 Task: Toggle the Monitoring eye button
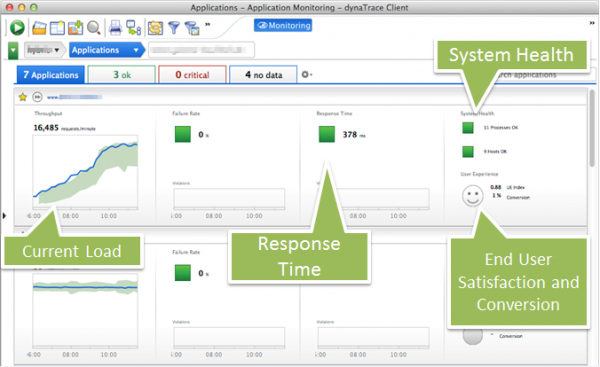[283, 25]
